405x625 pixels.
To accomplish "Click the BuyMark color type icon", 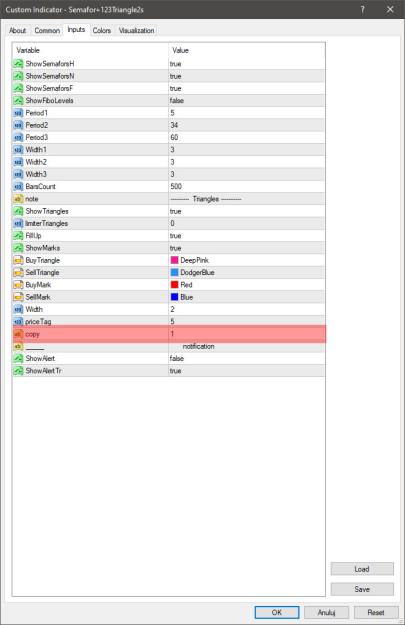I will coord(18,285).
